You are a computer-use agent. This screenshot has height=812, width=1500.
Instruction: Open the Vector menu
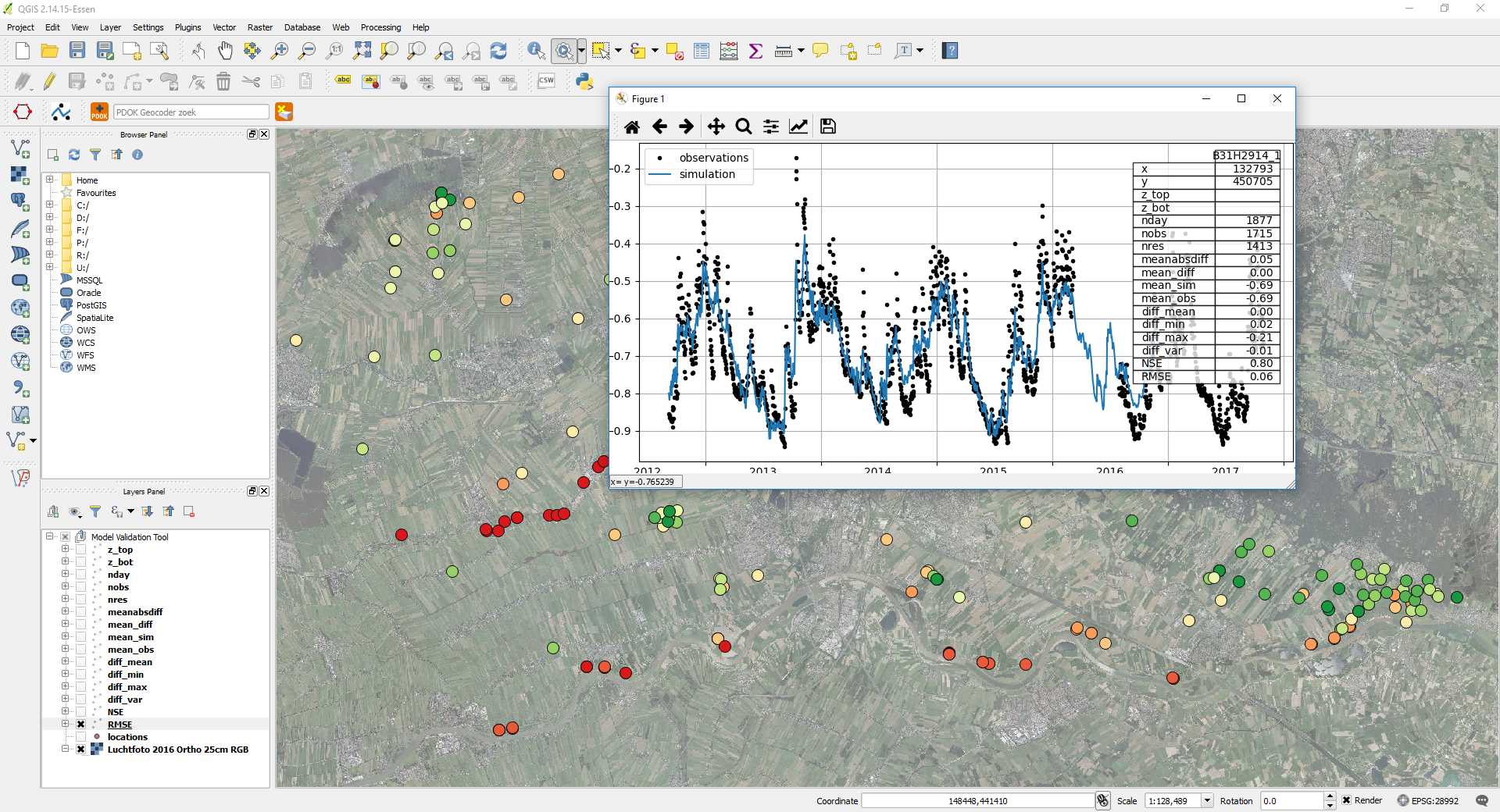tap(223, 27)
